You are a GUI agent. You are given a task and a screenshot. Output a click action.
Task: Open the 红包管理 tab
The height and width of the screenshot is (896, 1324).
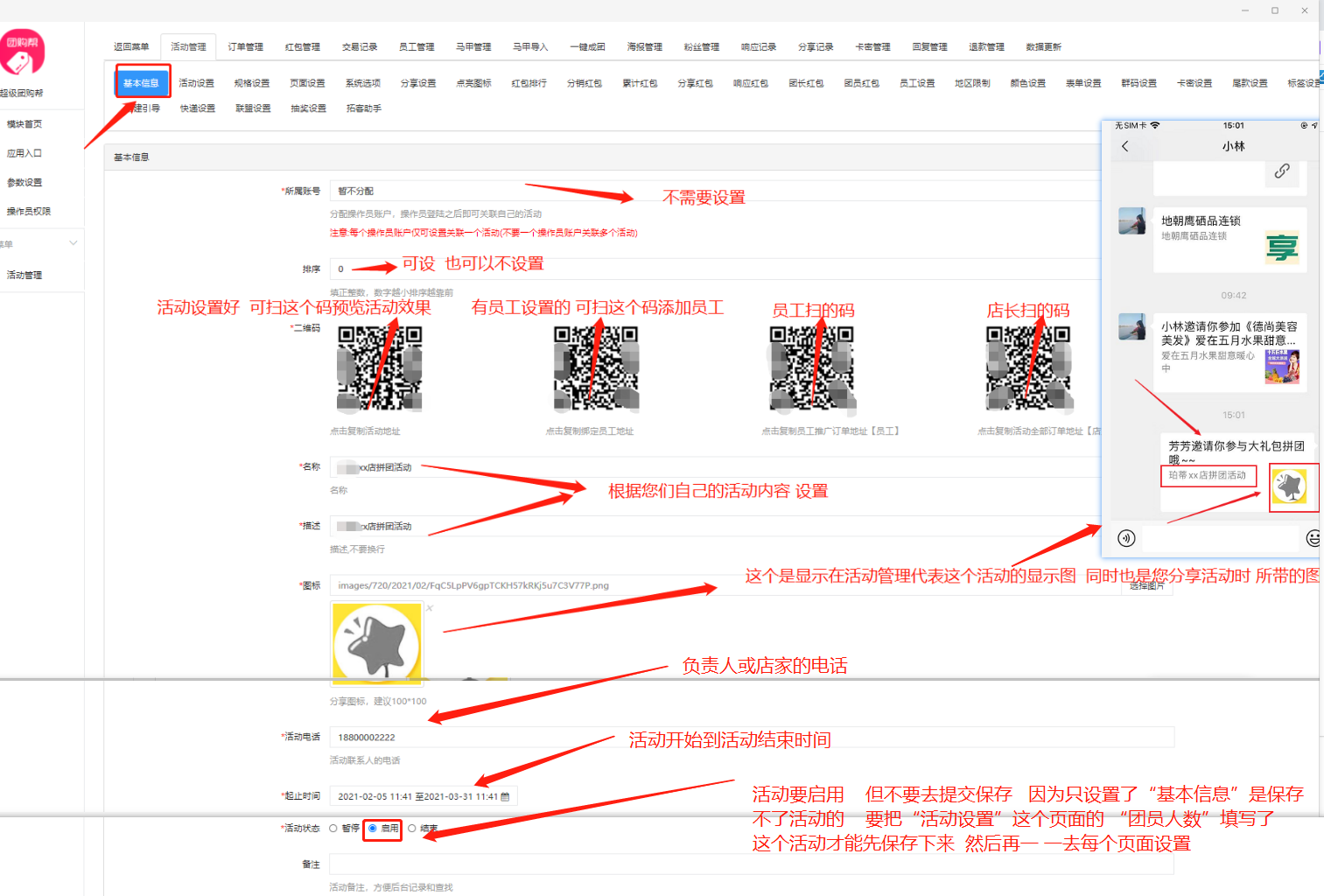pyautogui.click(x=303, y=47)
